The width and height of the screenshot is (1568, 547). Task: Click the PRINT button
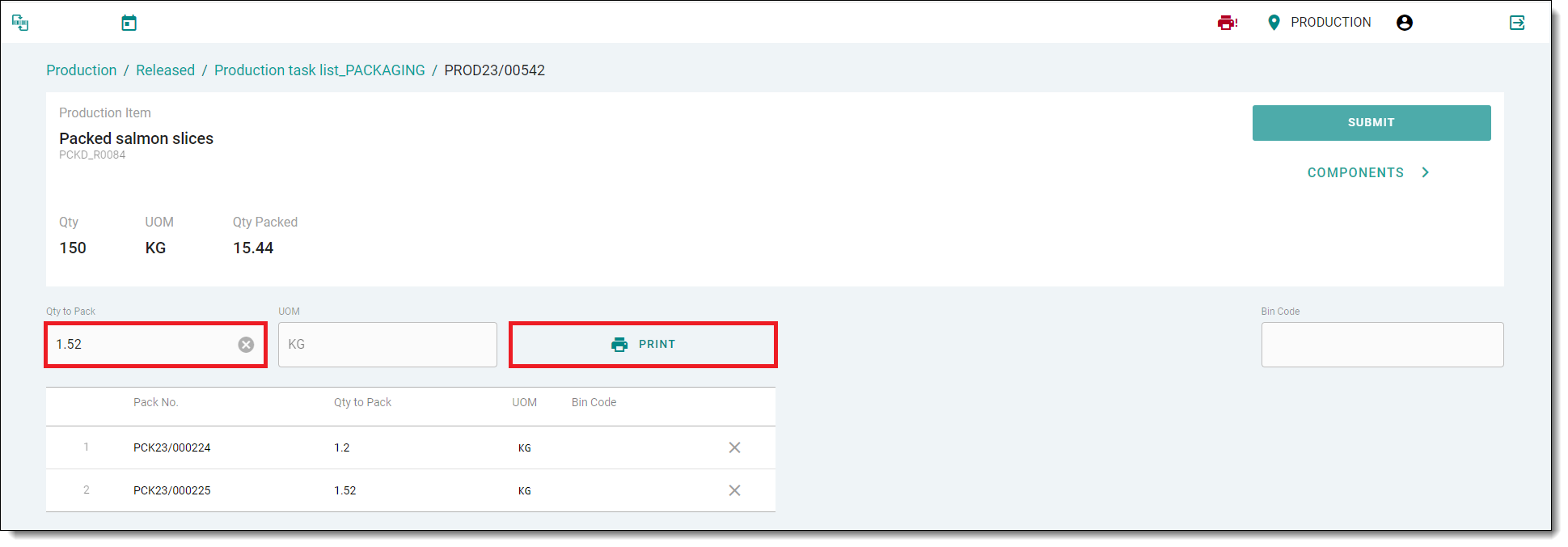(643, 345)
